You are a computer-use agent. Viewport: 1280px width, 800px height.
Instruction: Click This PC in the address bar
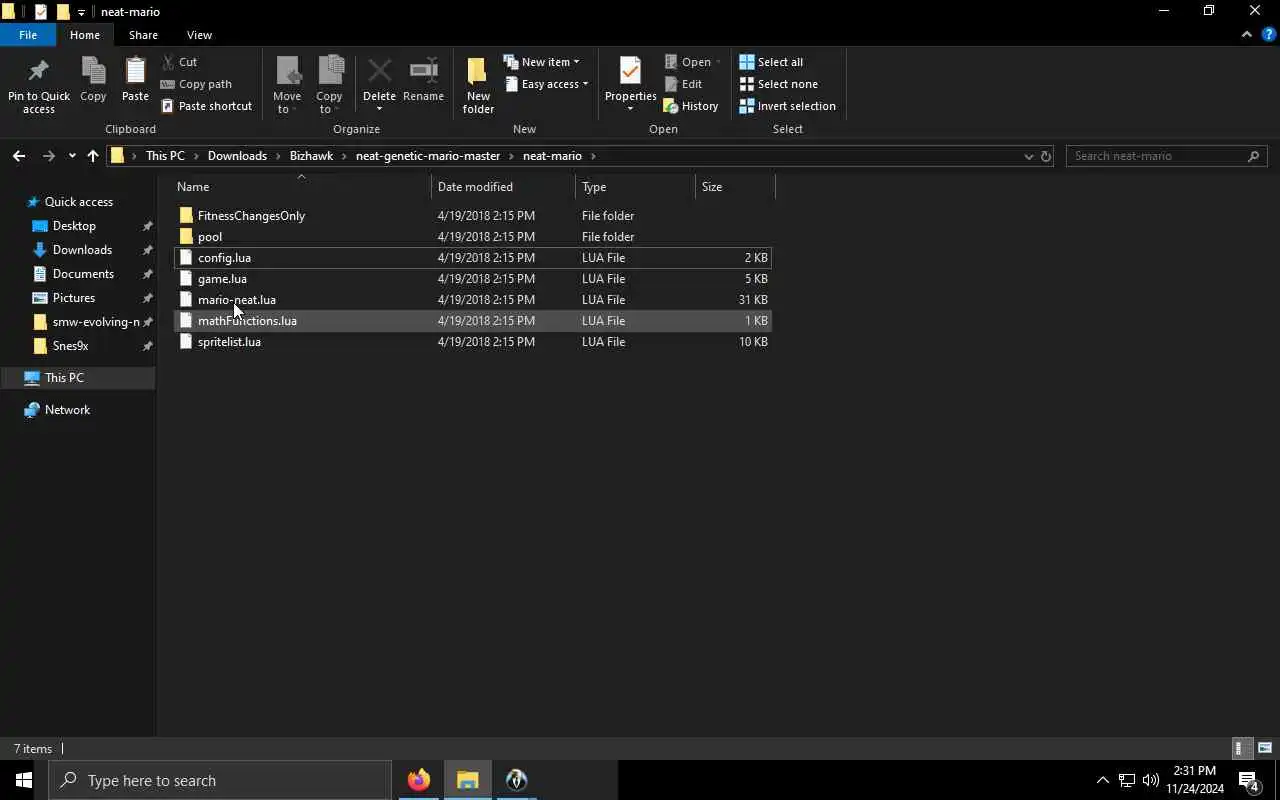165,156
